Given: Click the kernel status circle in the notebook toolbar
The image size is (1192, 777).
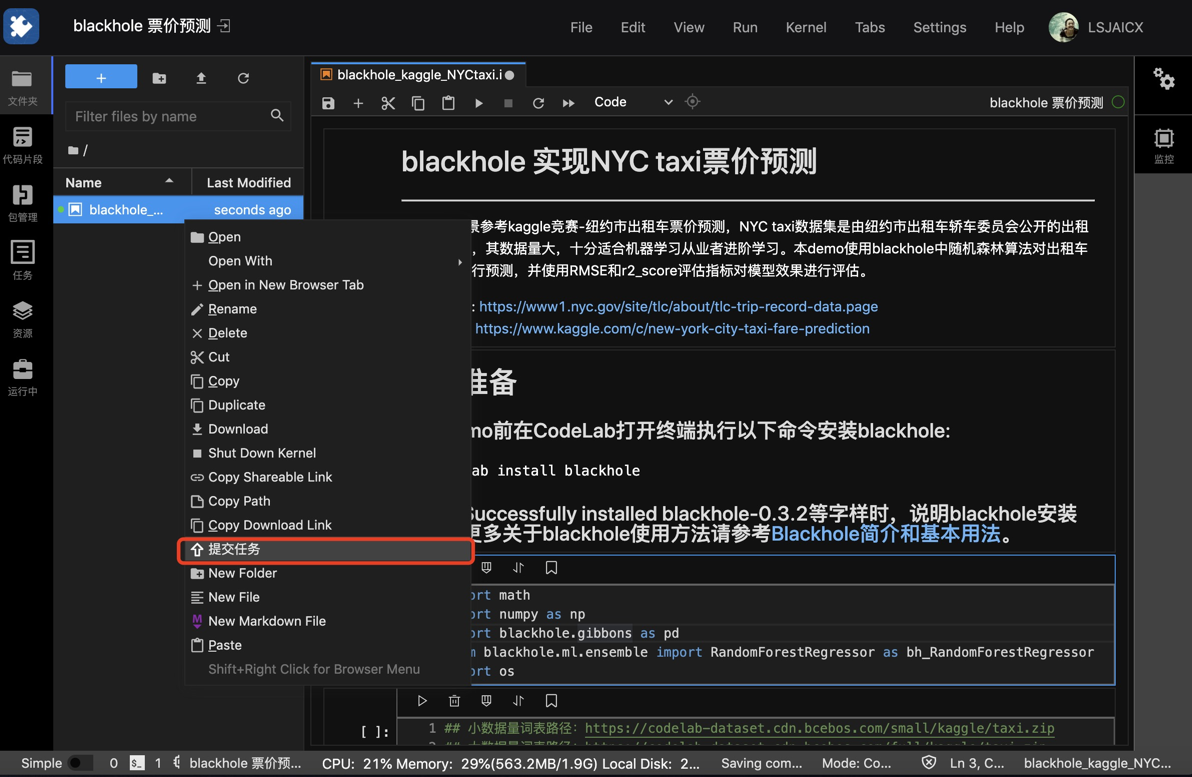Looking at the screenshot, I should tap(1118, 103).
